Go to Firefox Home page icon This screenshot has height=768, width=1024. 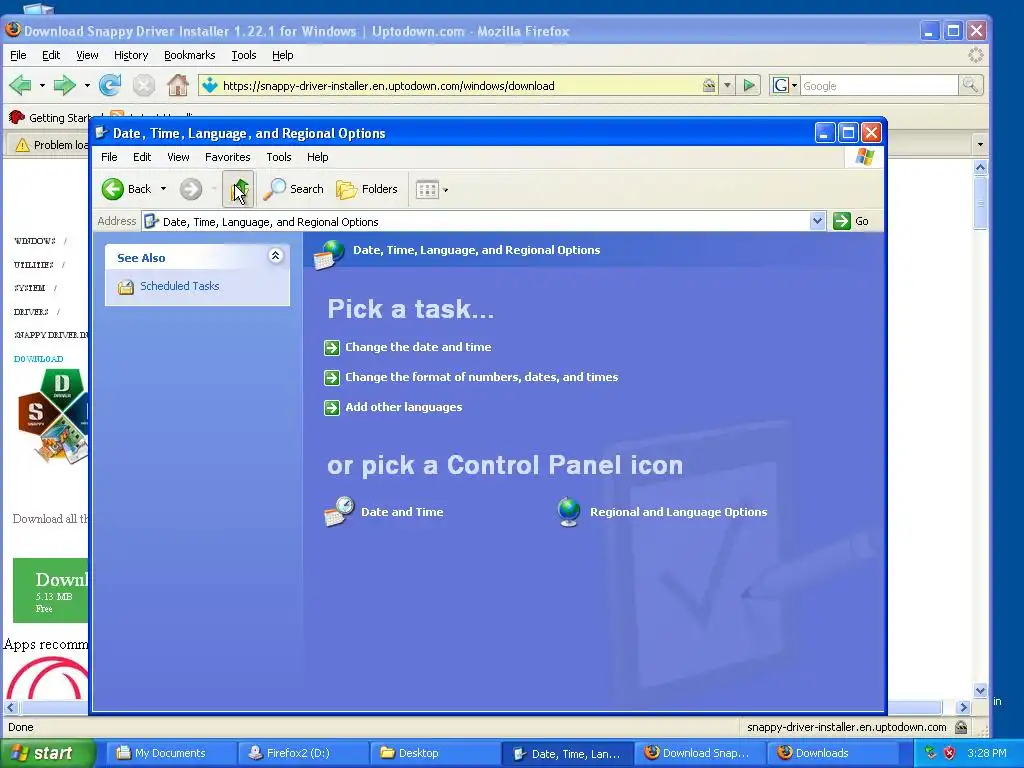(x=178, y=86)
